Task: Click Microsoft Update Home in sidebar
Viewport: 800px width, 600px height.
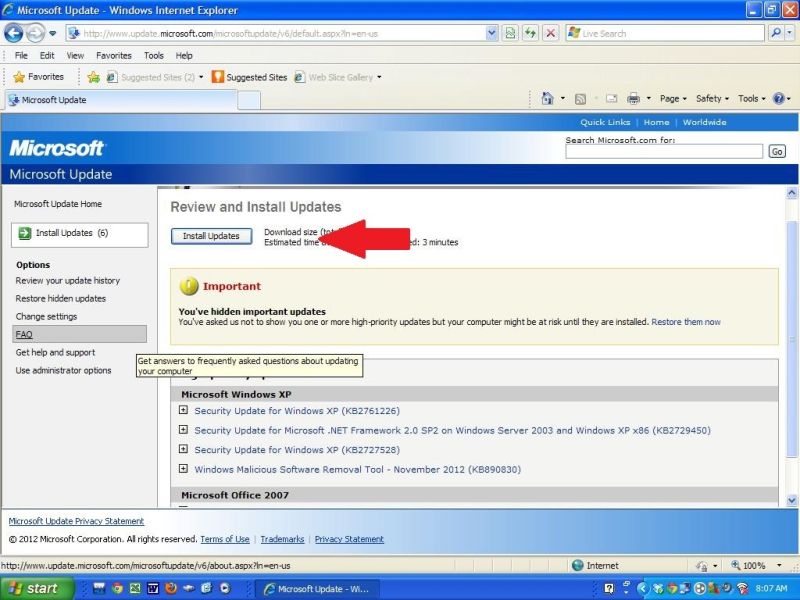Action: [58, 204]
